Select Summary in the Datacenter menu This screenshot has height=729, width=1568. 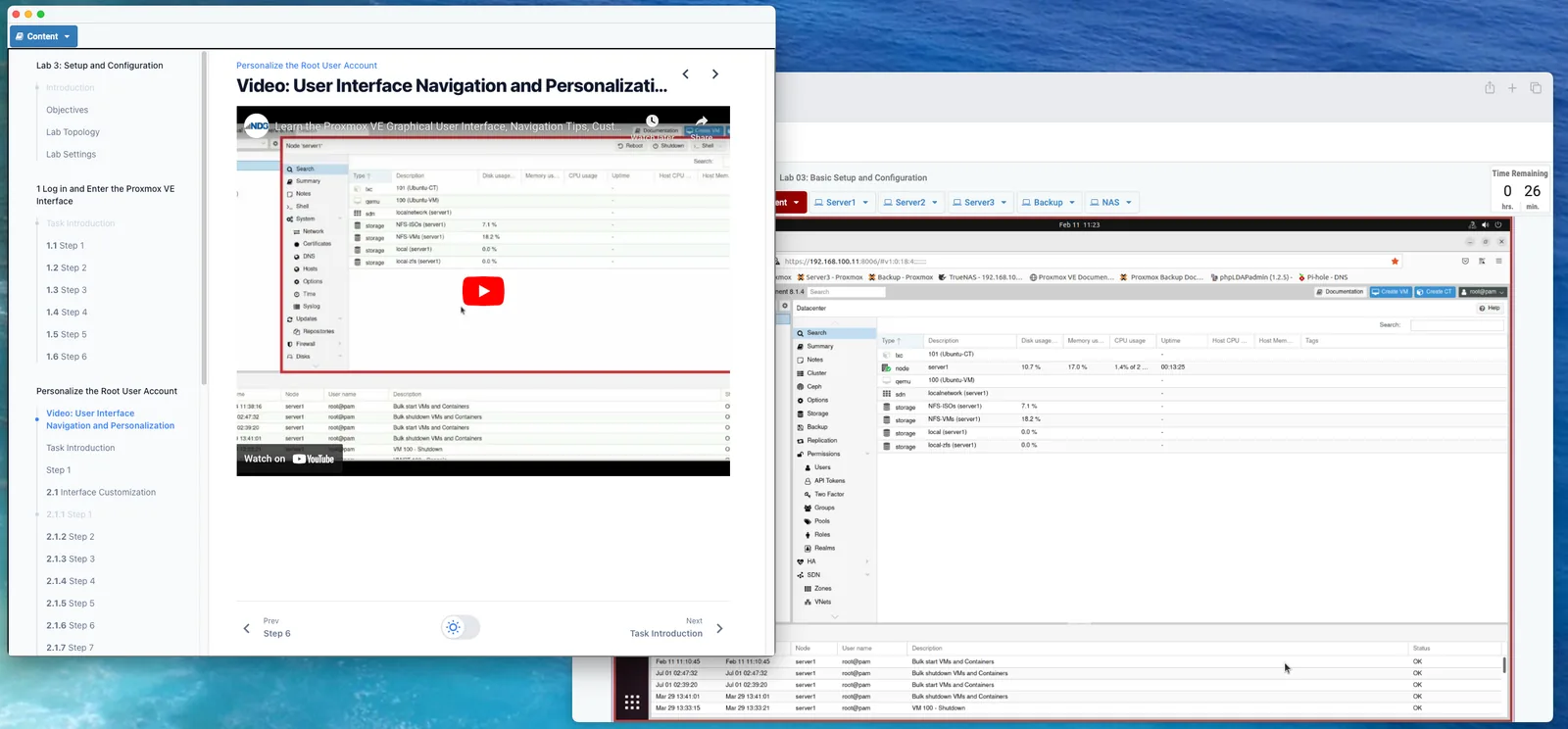(x=820, y=346)
